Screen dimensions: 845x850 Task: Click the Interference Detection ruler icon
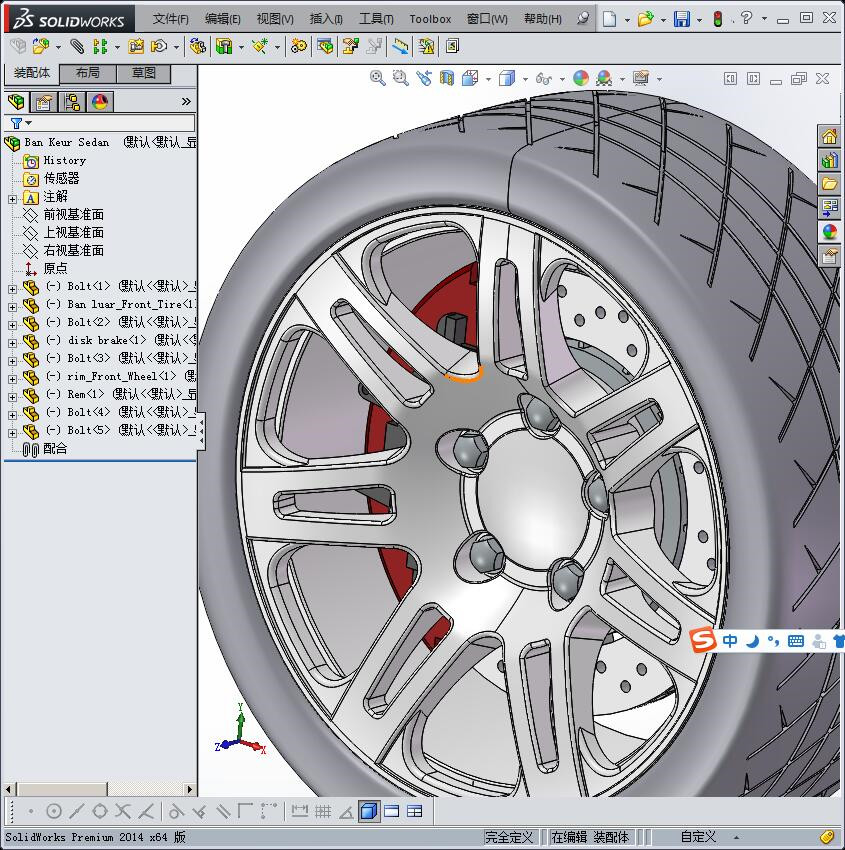[401, 47]
